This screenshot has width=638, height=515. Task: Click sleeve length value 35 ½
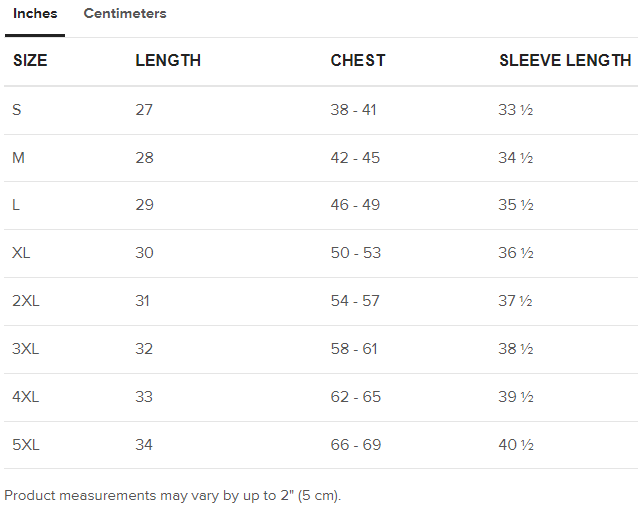[515, 205]
